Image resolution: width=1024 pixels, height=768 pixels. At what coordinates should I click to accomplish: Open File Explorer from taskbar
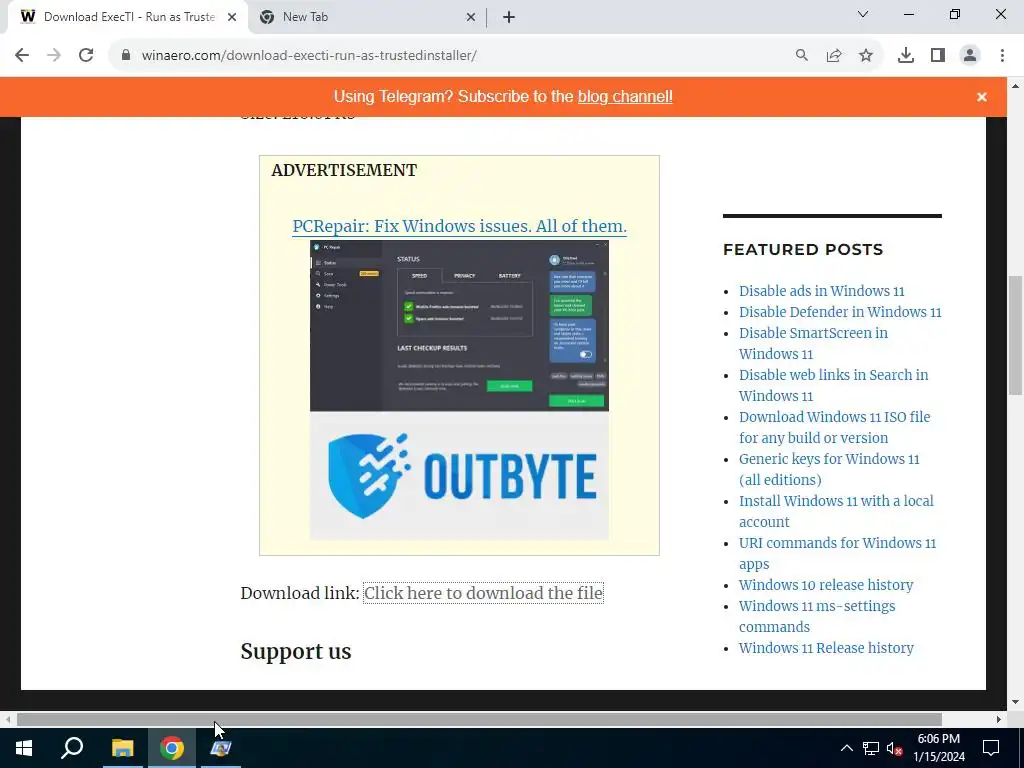tap(122, 748)
